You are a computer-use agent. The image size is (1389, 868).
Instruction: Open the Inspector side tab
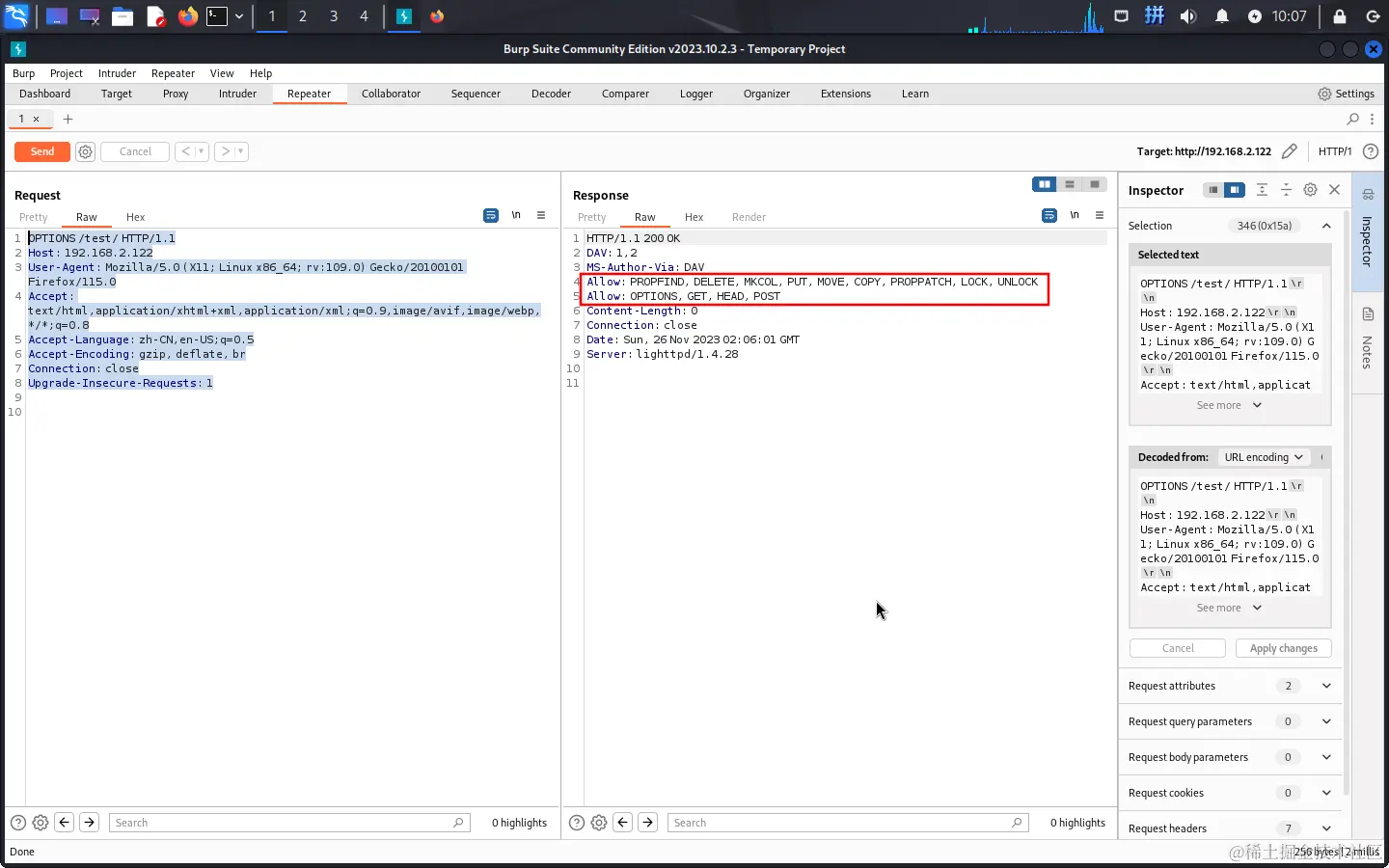[1368, 231]
